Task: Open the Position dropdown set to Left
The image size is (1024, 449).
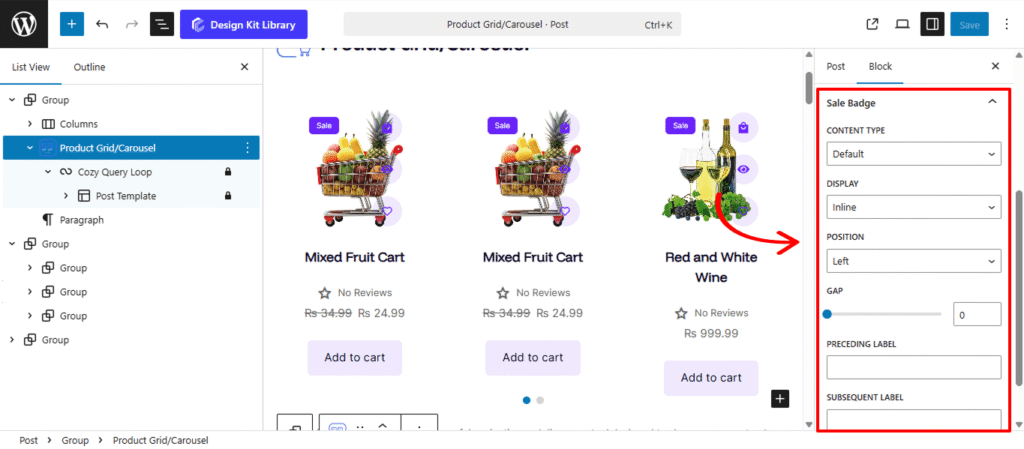Action: (x=914, y=261)
